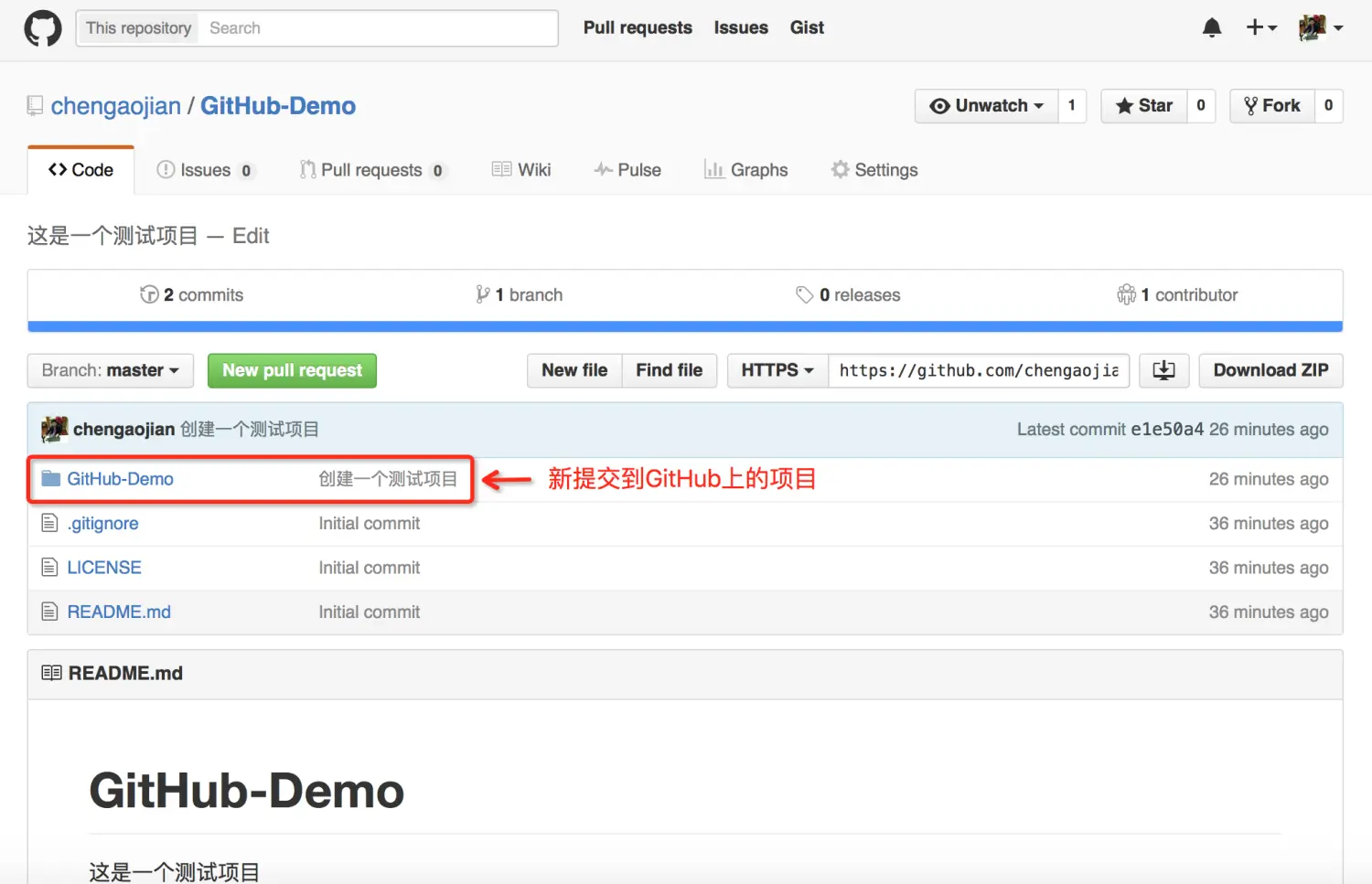This screenshot has height=884, width=1372.
Task: Open the plus create-new menu
Action: (x=1261, y=28)
